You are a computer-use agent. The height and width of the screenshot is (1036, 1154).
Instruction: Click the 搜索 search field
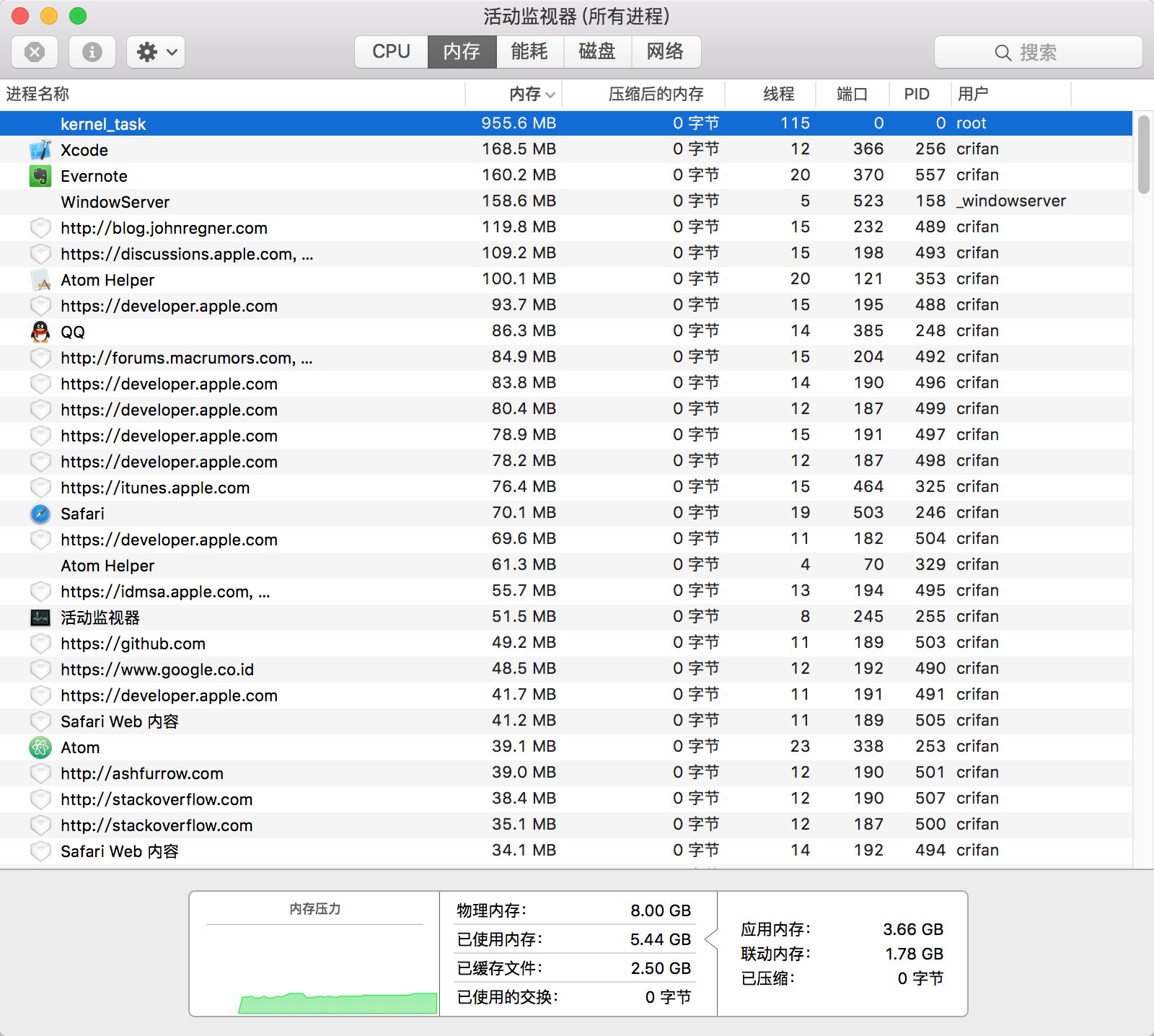[1039, 52]
